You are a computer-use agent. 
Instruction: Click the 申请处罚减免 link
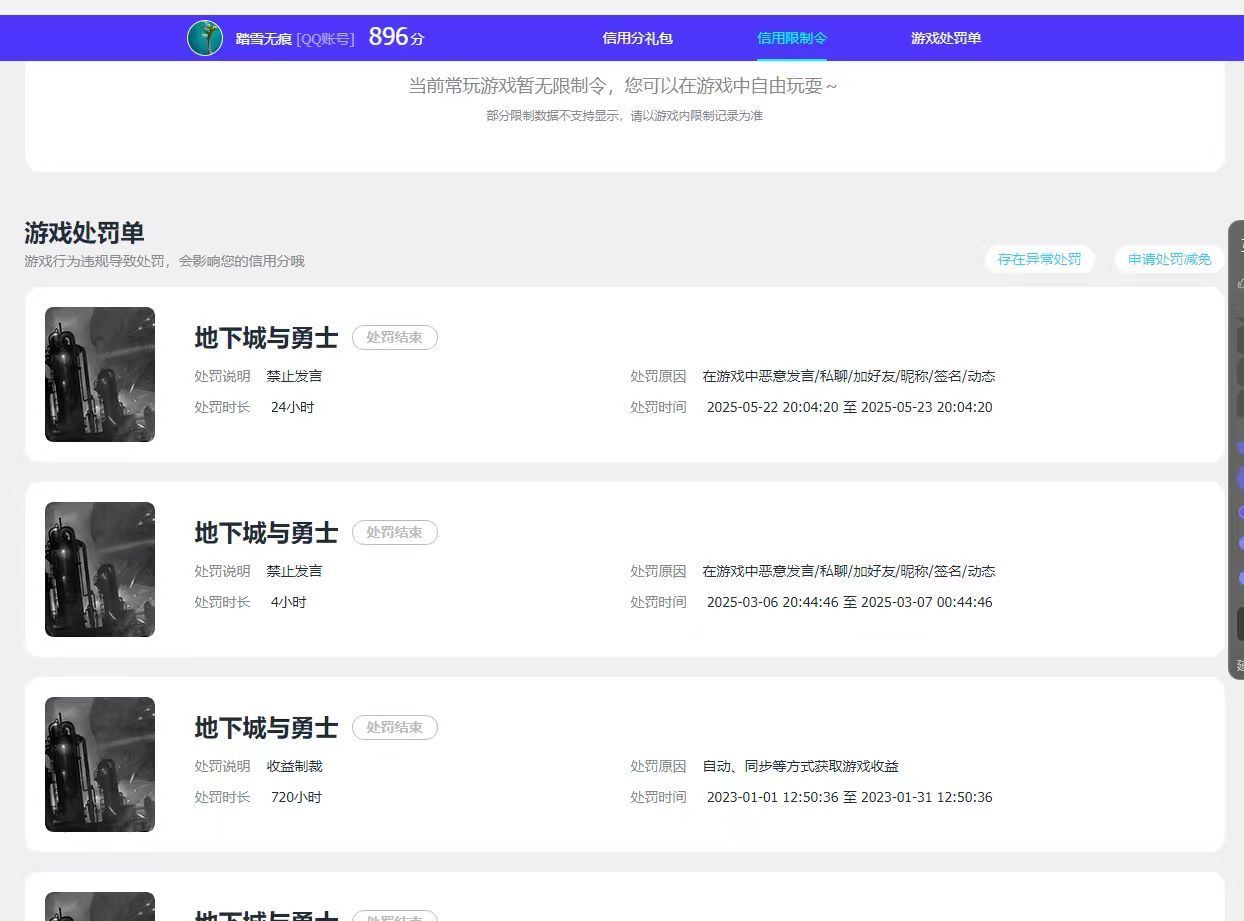pos(1168,259)
